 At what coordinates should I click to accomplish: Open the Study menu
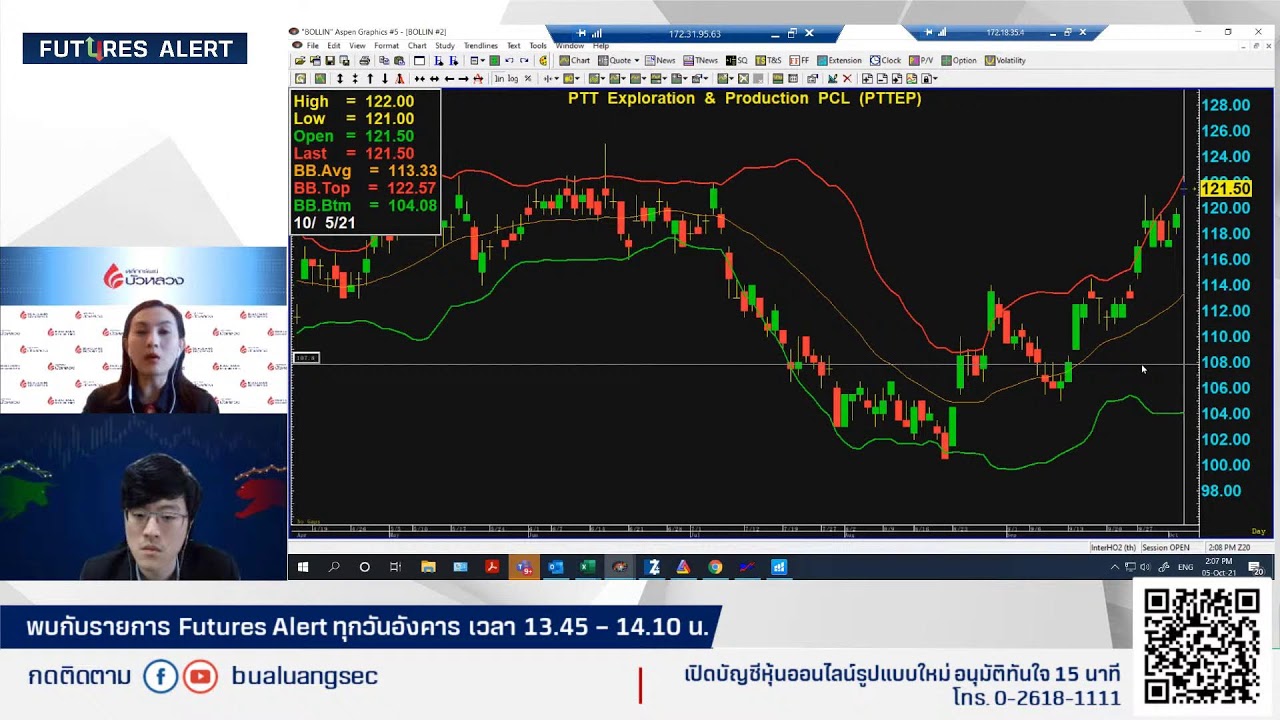click(x=445, y=46)
